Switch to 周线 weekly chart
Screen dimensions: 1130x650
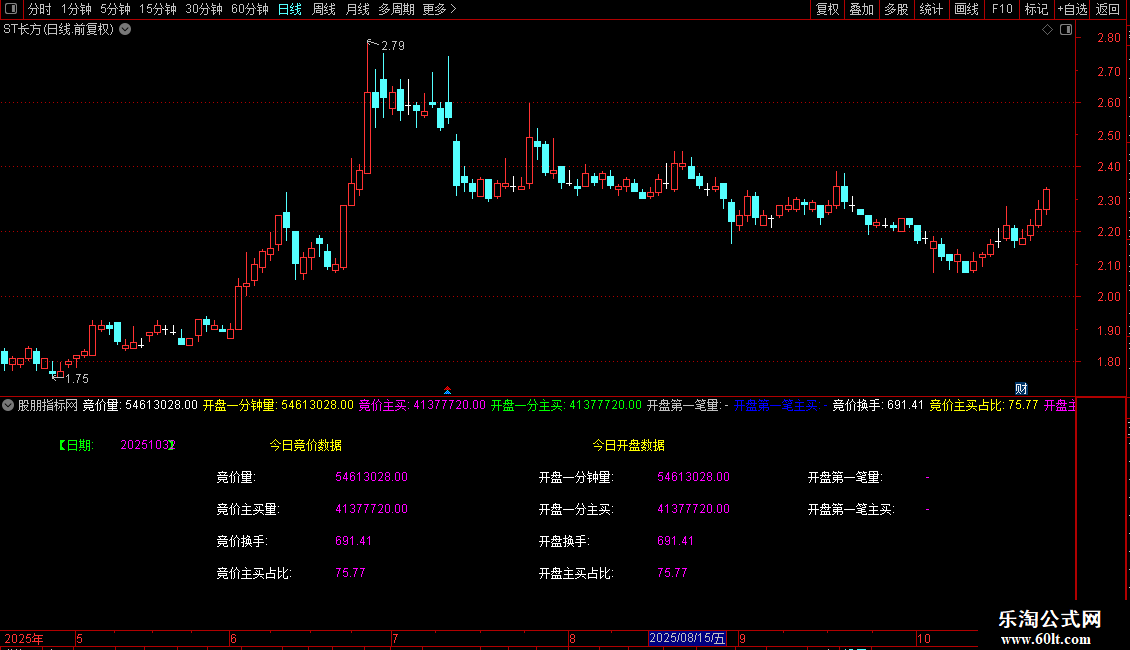[324, 9]
